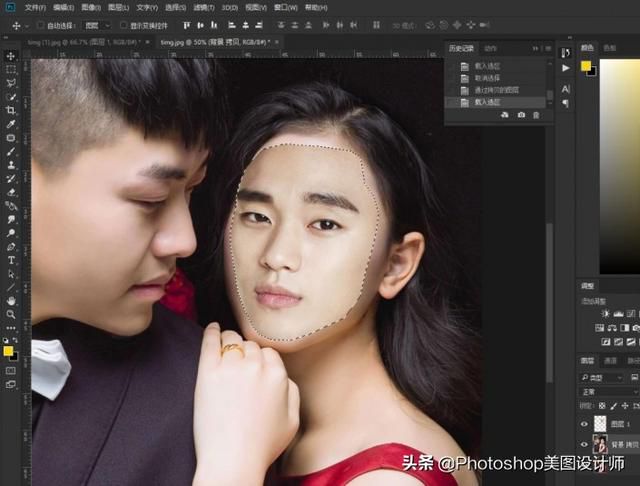Lock layer position icon
The image size is (640, 486).
tap(625, 406)
